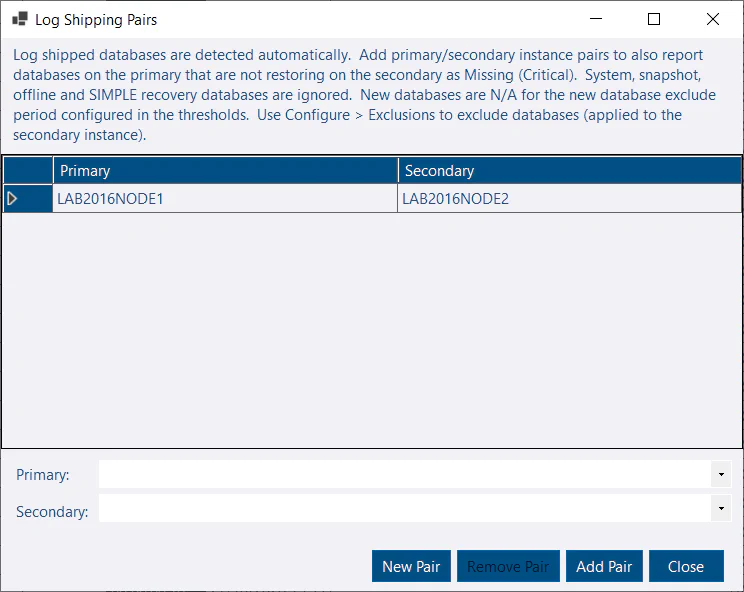
Task: Sort by the Secondary column header
Action: [569, 171]
